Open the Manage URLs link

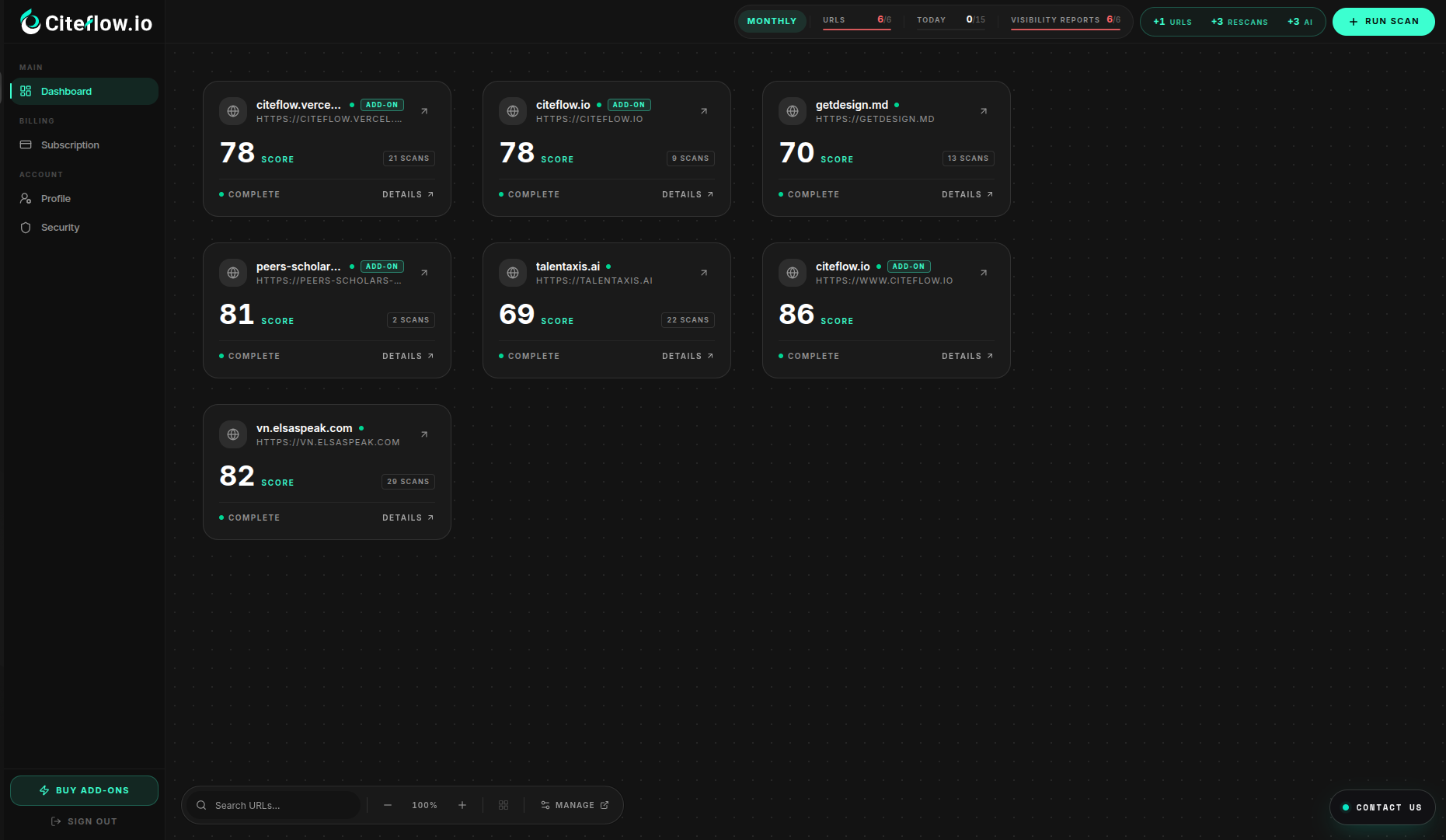click(x=575, y=805)
